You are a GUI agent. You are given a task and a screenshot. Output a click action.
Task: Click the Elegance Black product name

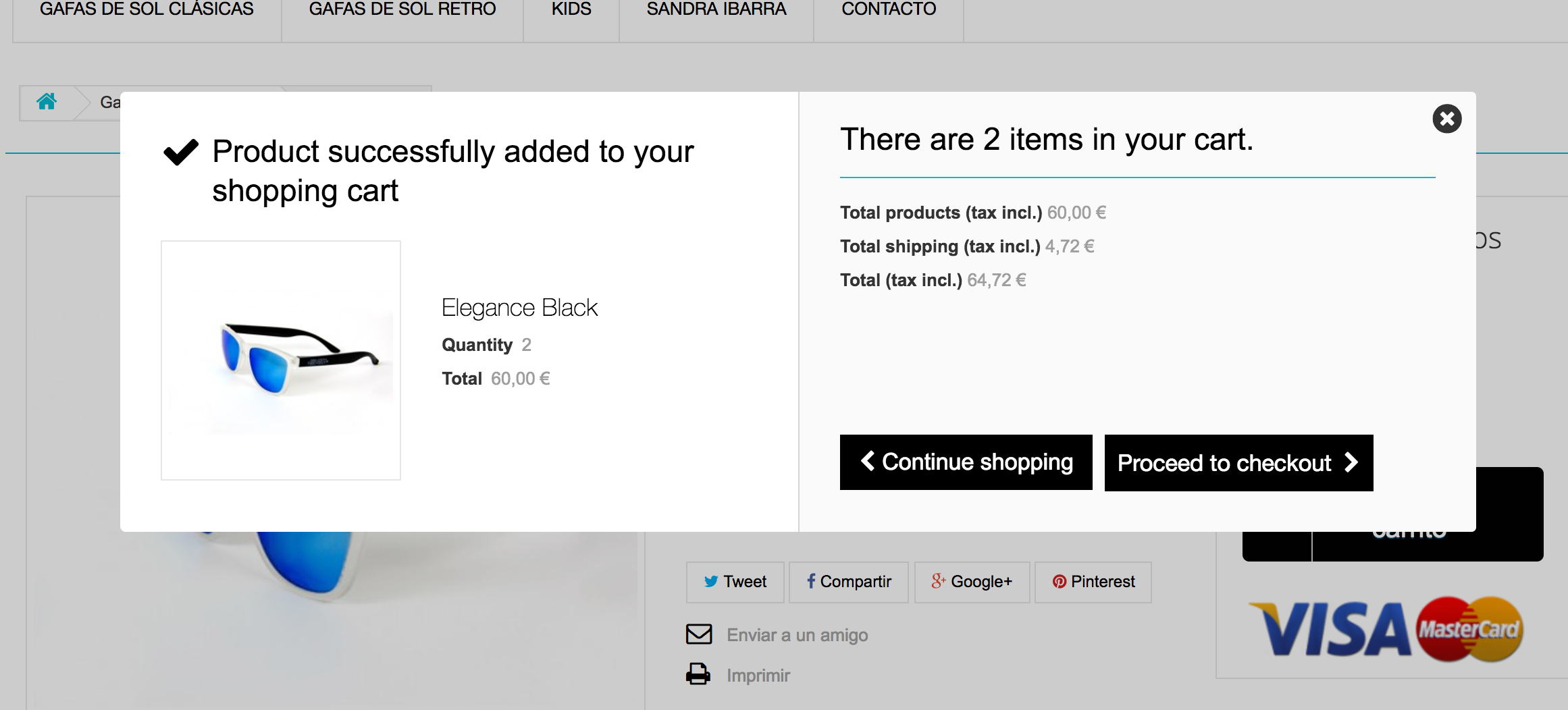(x=519, y=308)
